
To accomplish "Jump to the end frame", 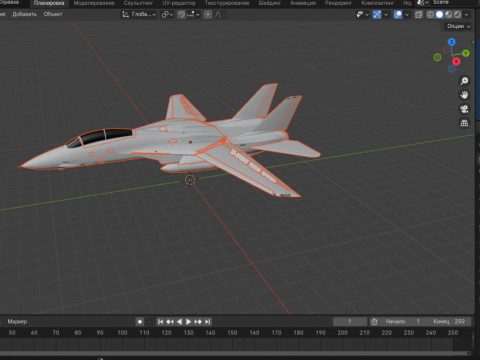I will 207,322.
